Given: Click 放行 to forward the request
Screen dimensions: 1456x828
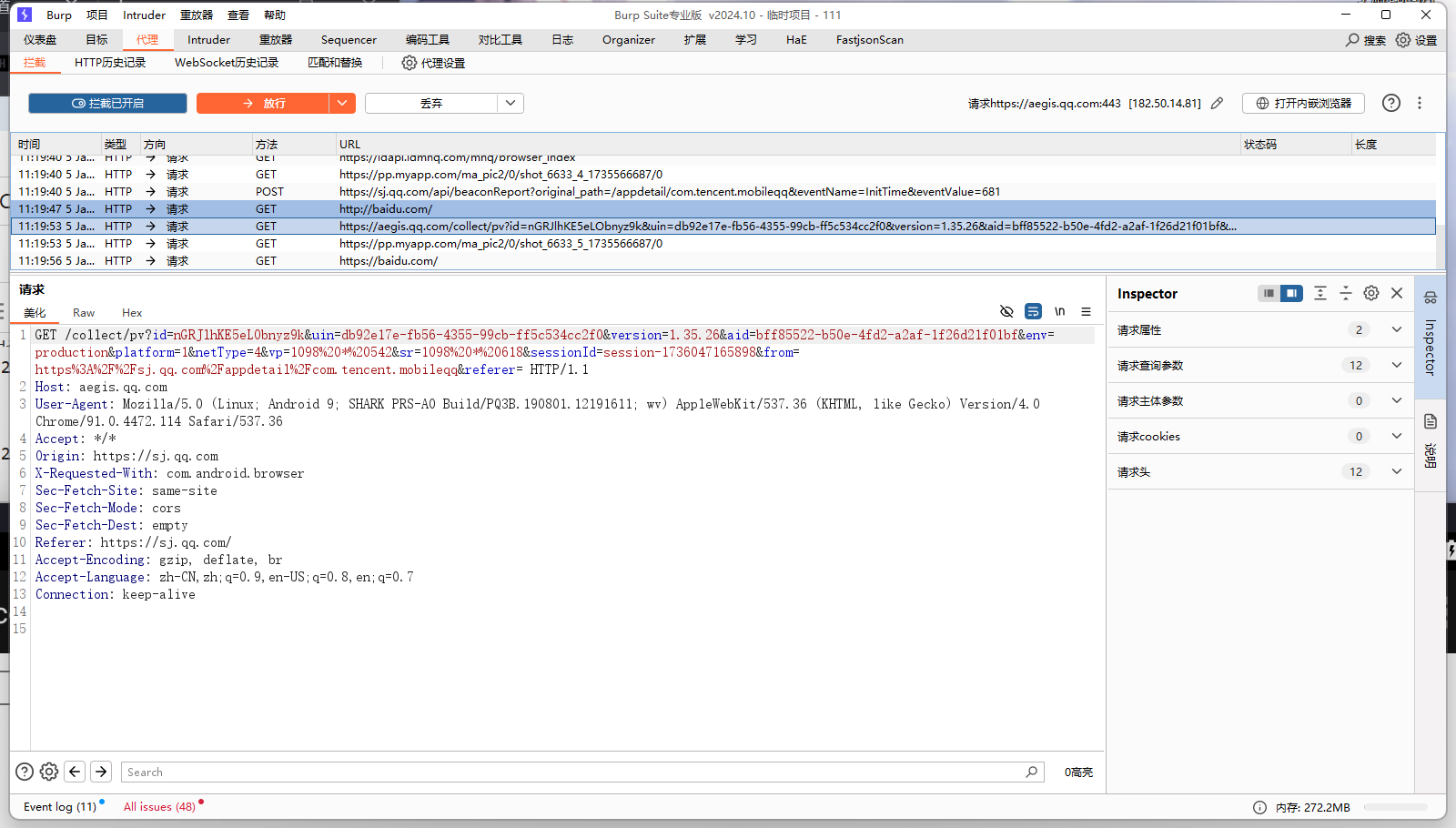Looking at the screenshot, I should point(263,104).
